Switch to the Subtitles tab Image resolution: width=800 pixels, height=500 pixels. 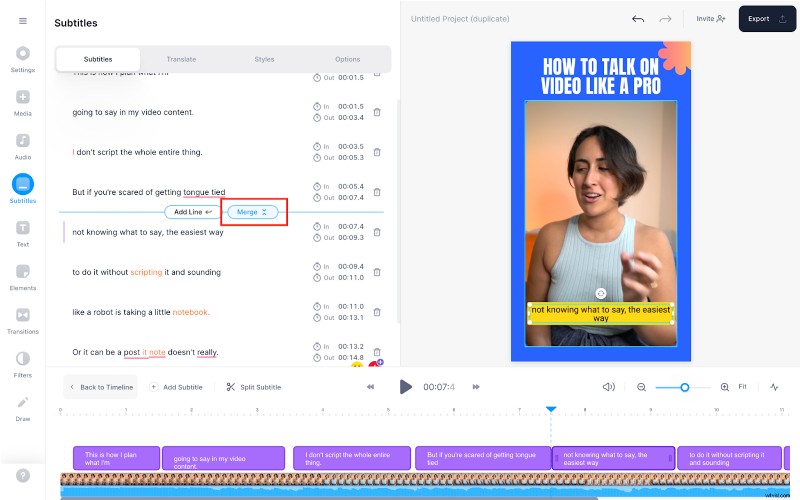[x=98, y=59]
